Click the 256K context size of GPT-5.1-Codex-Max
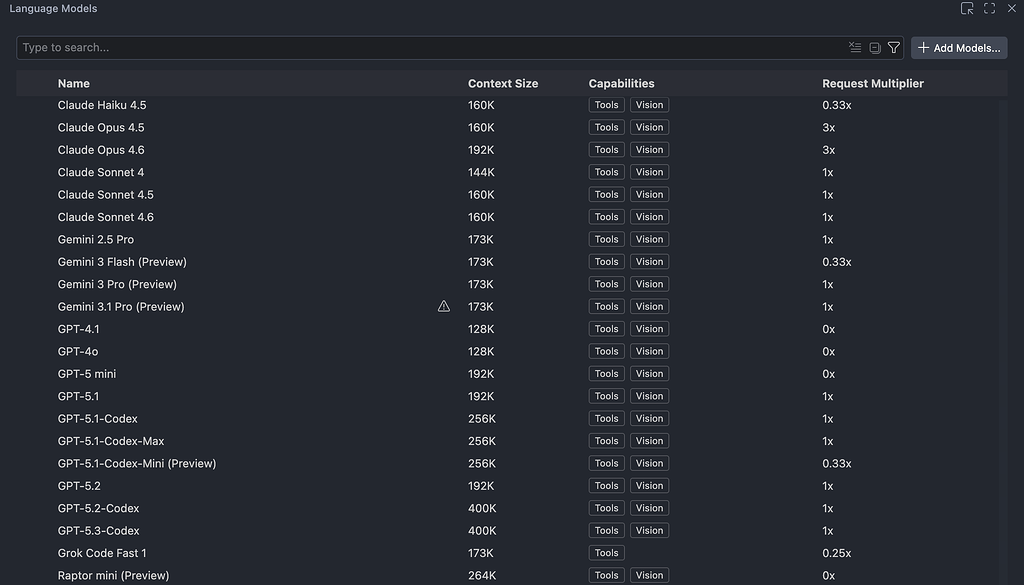This screenshot has height=585, width=1024. (x=482, y=441)
